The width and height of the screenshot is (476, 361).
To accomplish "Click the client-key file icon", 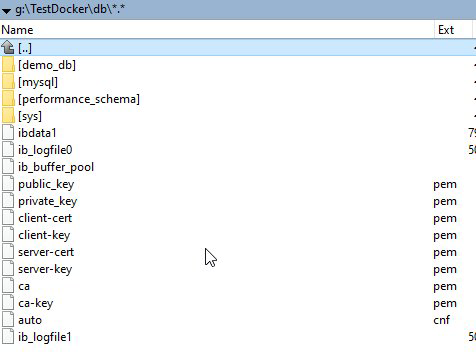I will point(8,235).
